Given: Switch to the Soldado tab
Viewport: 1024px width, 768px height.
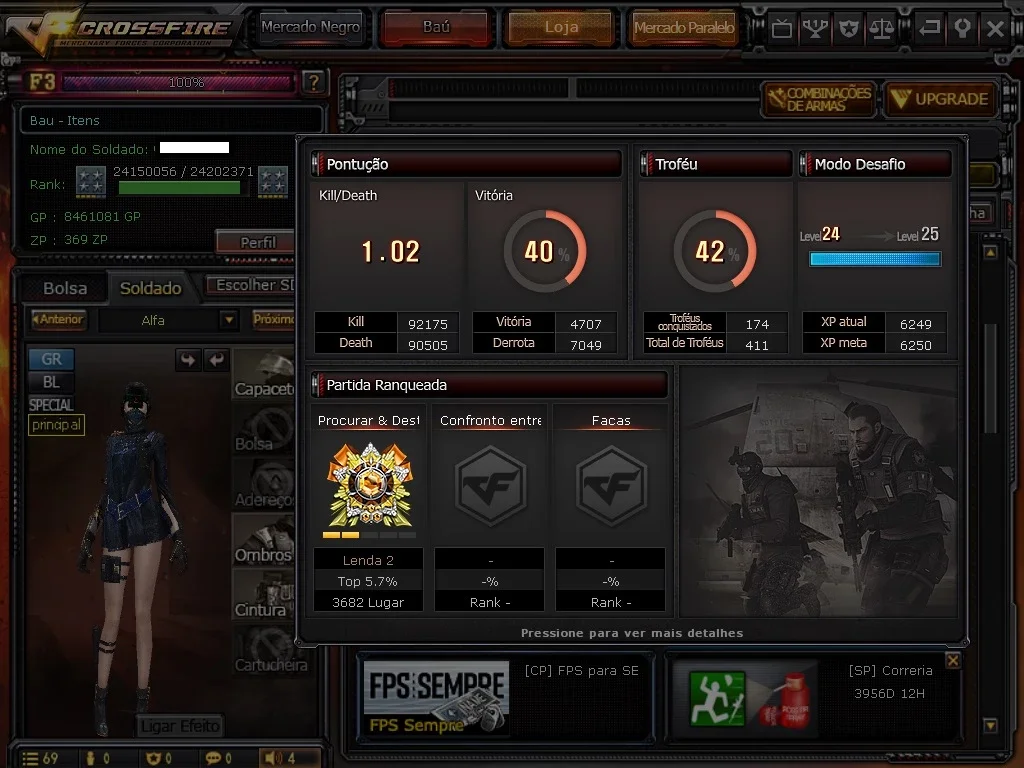Looking at the screenshot, I should [151, 288].
